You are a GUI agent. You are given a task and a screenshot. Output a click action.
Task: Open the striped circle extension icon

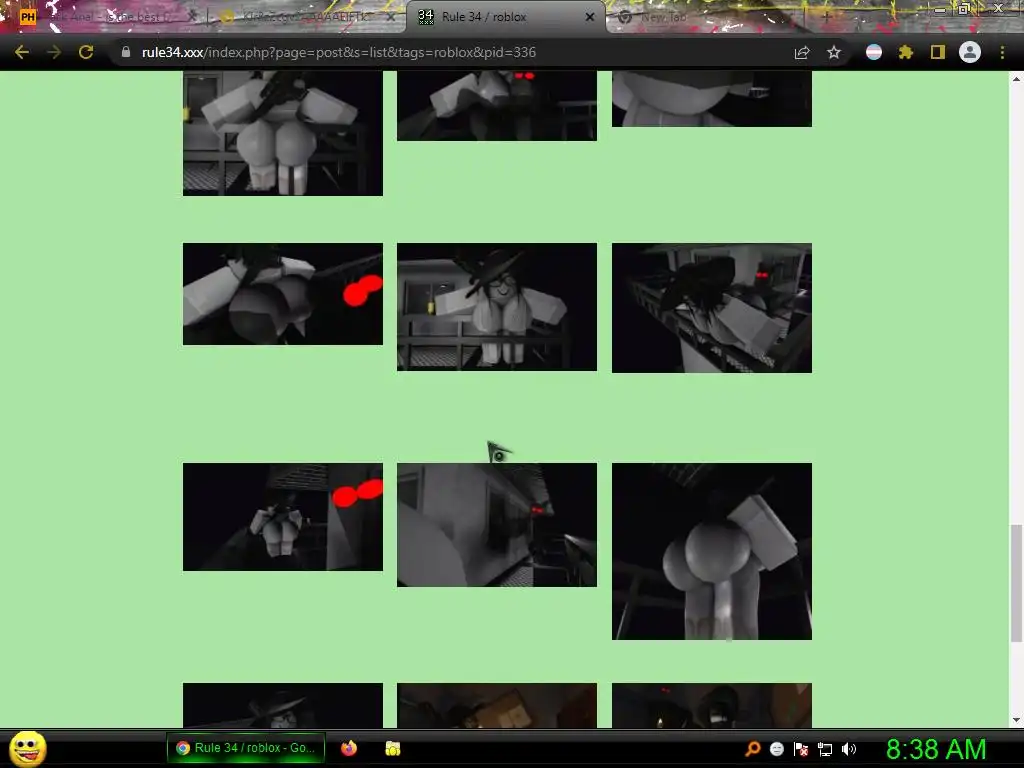pyautogui.click(x=874, y=52)
